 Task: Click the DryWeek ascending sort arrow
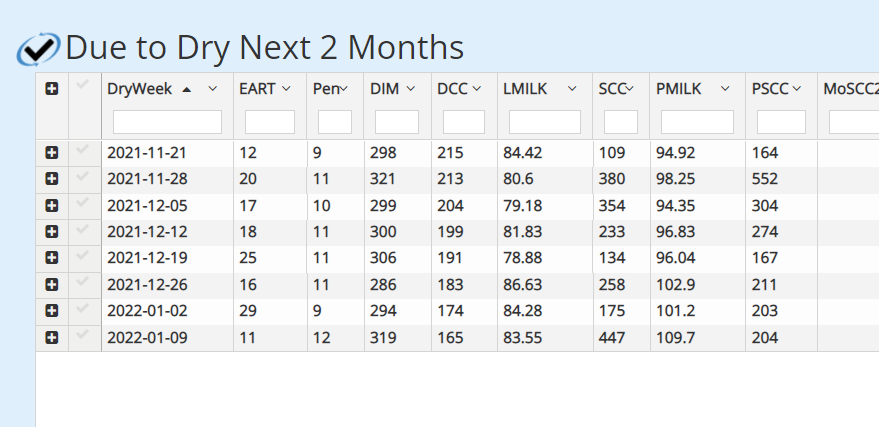(x=187, y=89)
